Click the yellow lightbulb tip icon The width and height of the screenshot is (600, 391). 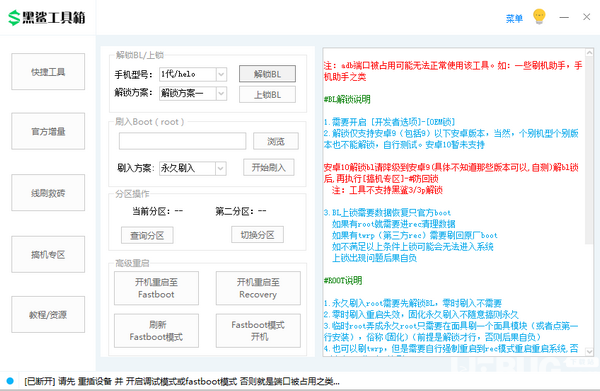pos(539,17)
